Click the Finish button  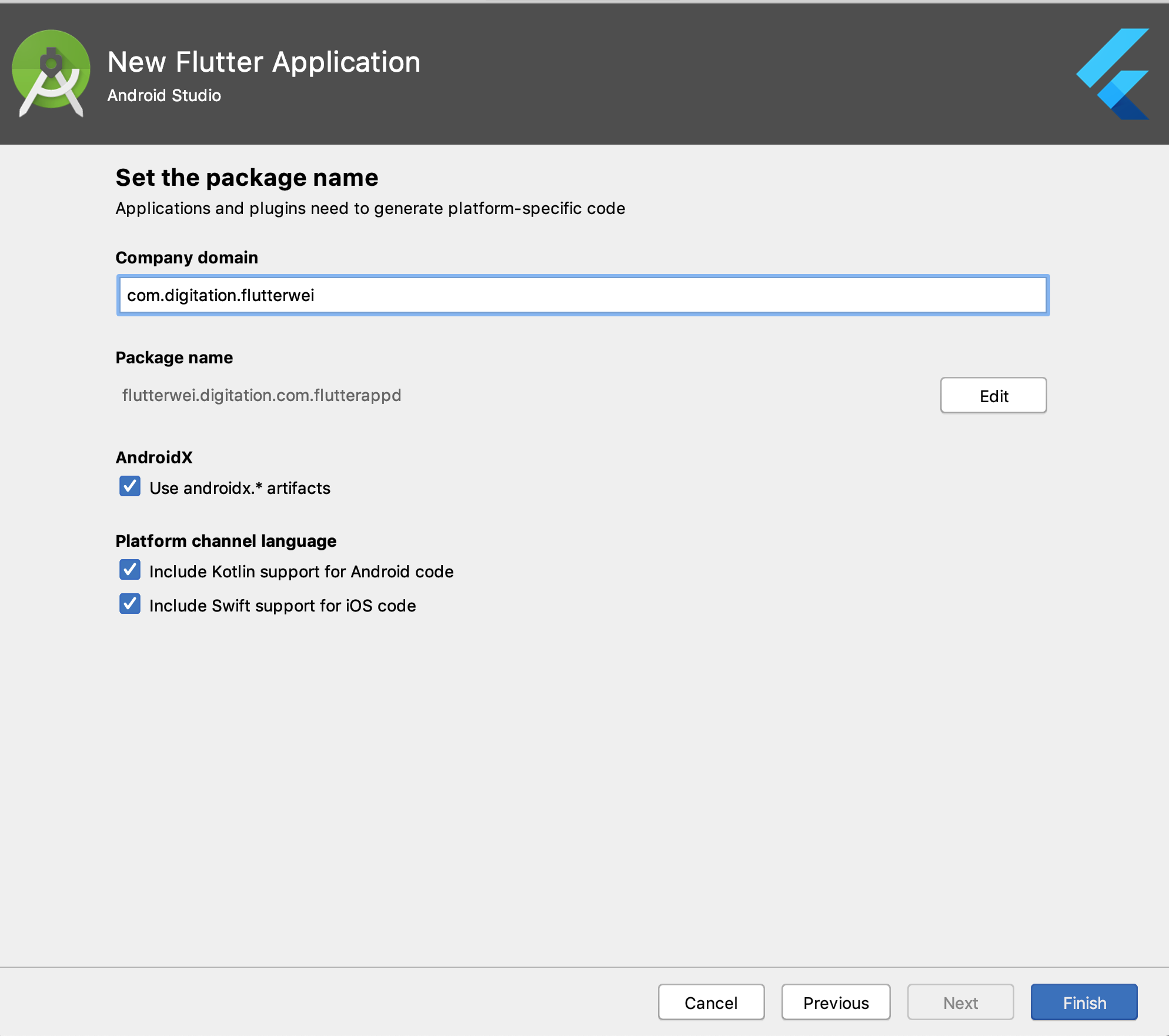(1083, 1002)
